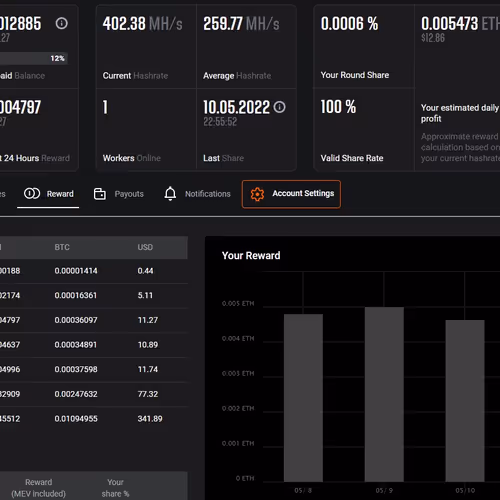The height and width of the screenshot is (500, 500).
Task: Click the Your Reward chart title
Action: click(251, 256)
